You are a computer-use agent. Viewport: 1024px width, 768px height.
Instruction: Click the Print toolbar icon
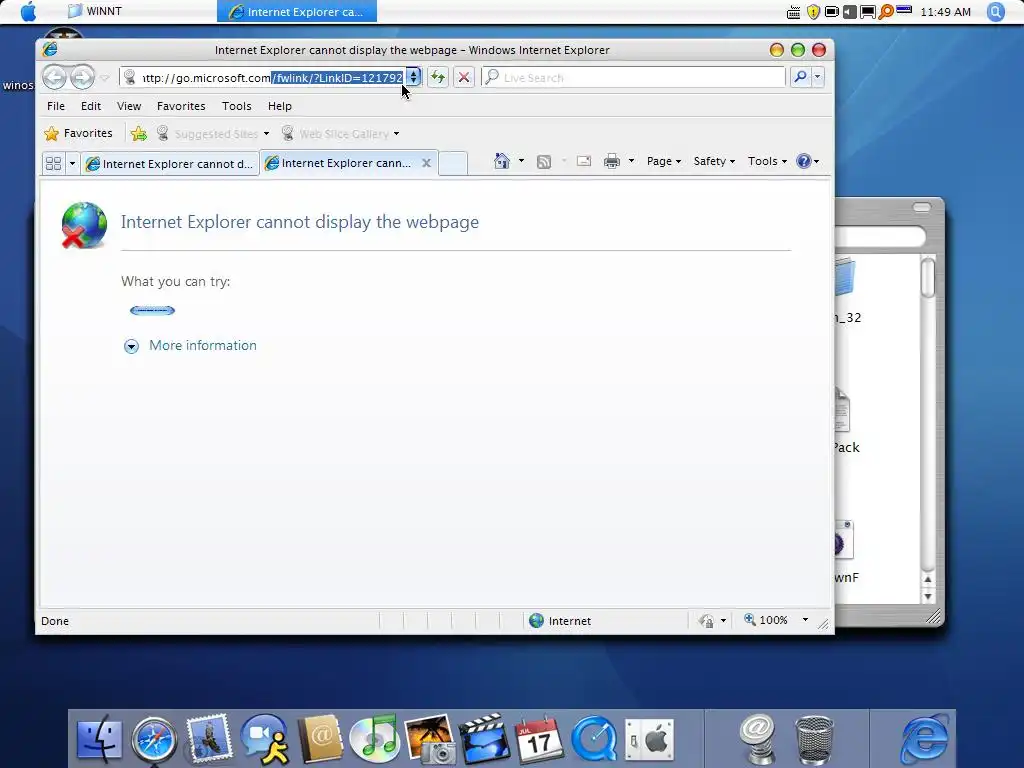611,161
